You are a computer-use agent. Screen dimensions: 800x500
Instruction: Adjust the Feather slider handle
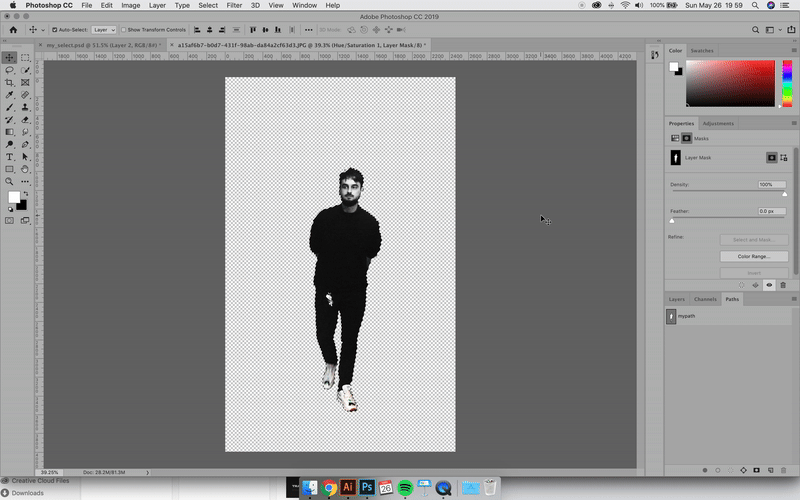coord(672,220)
